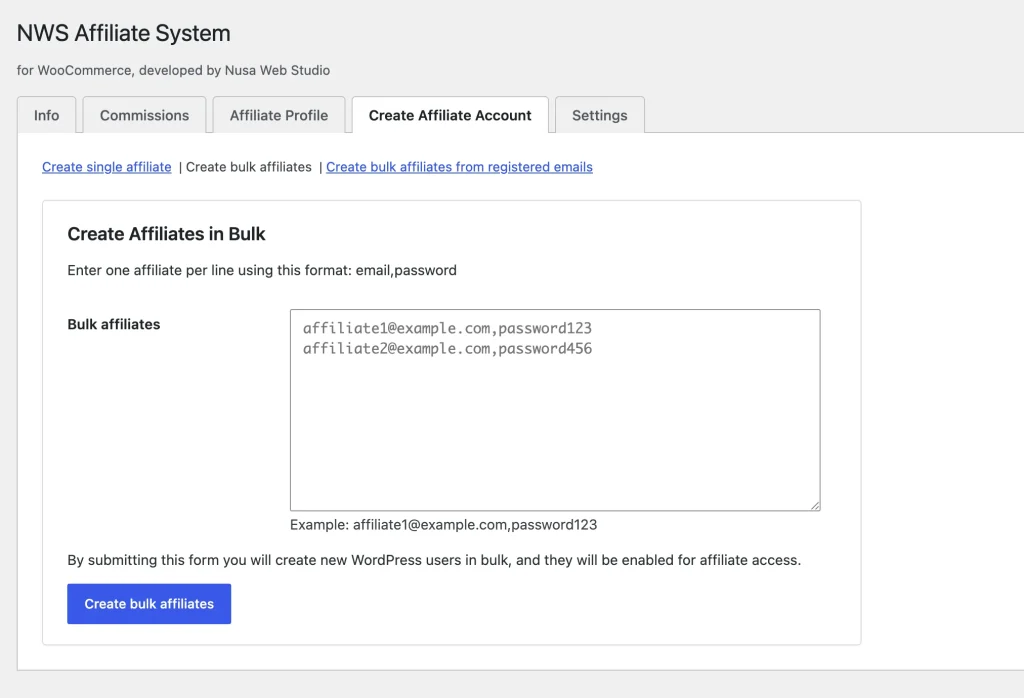Open the Settings tab
Screen dimensions: 1024x698
pyautogui.click(x=599, y=115)
